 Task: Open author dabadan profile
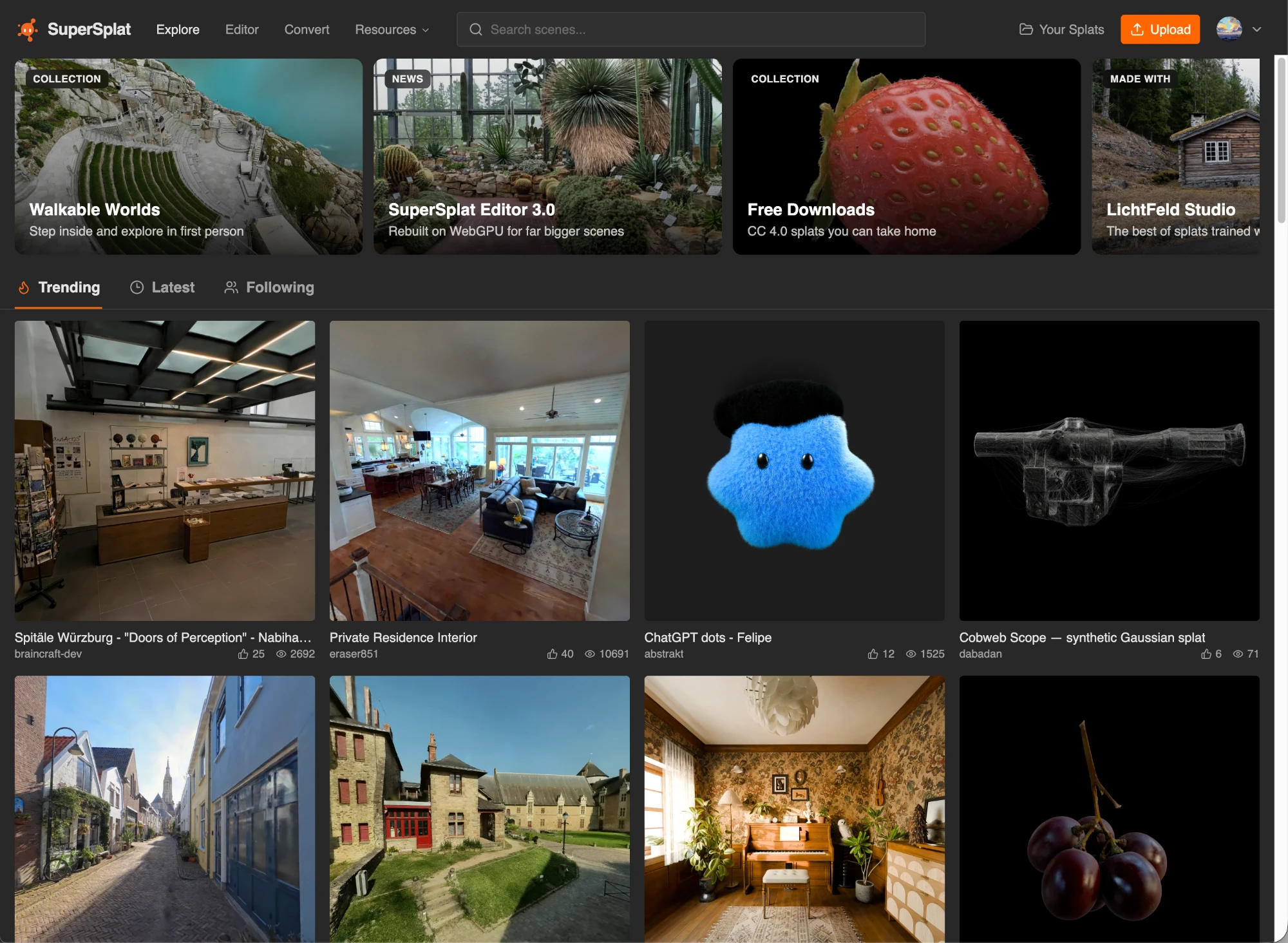pos(980,654)
